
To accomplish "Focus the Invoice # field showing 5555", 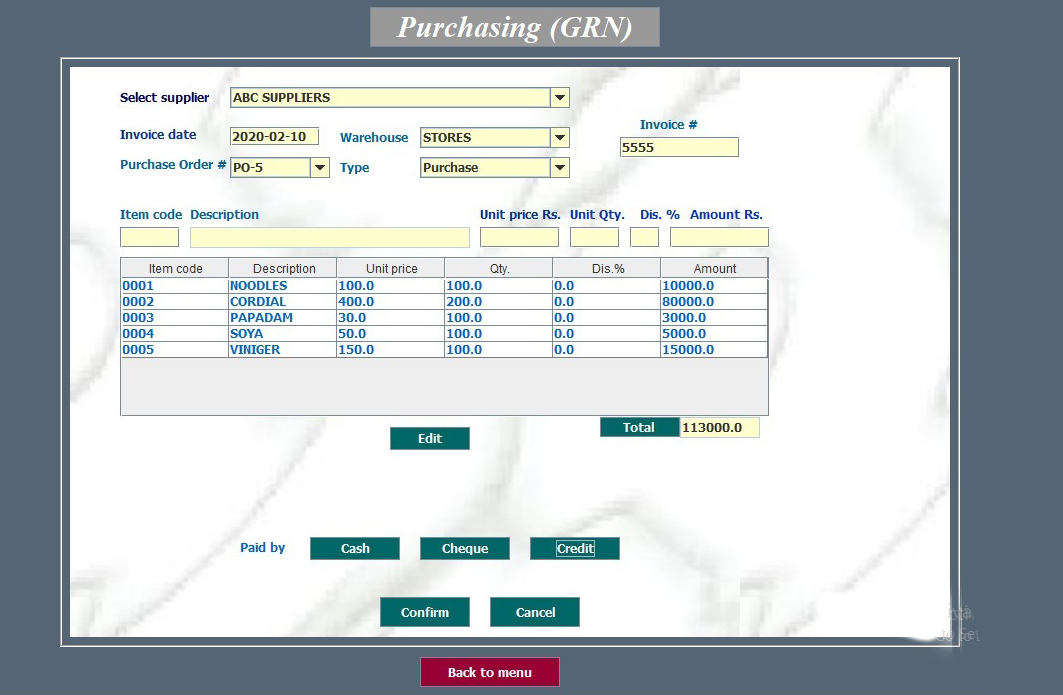I will pyautogui.click(x=679, y=147).
